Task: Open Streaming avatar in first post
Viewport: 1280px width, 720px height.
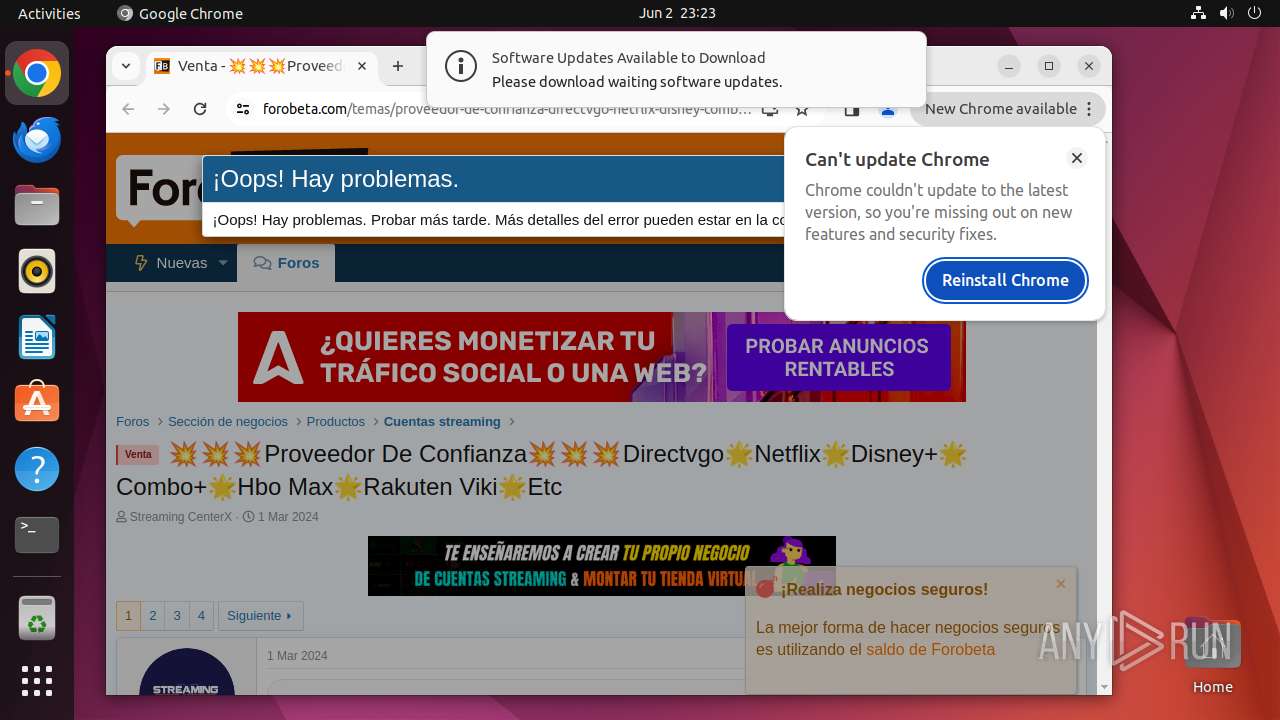Action: click(x=187, y=672)
